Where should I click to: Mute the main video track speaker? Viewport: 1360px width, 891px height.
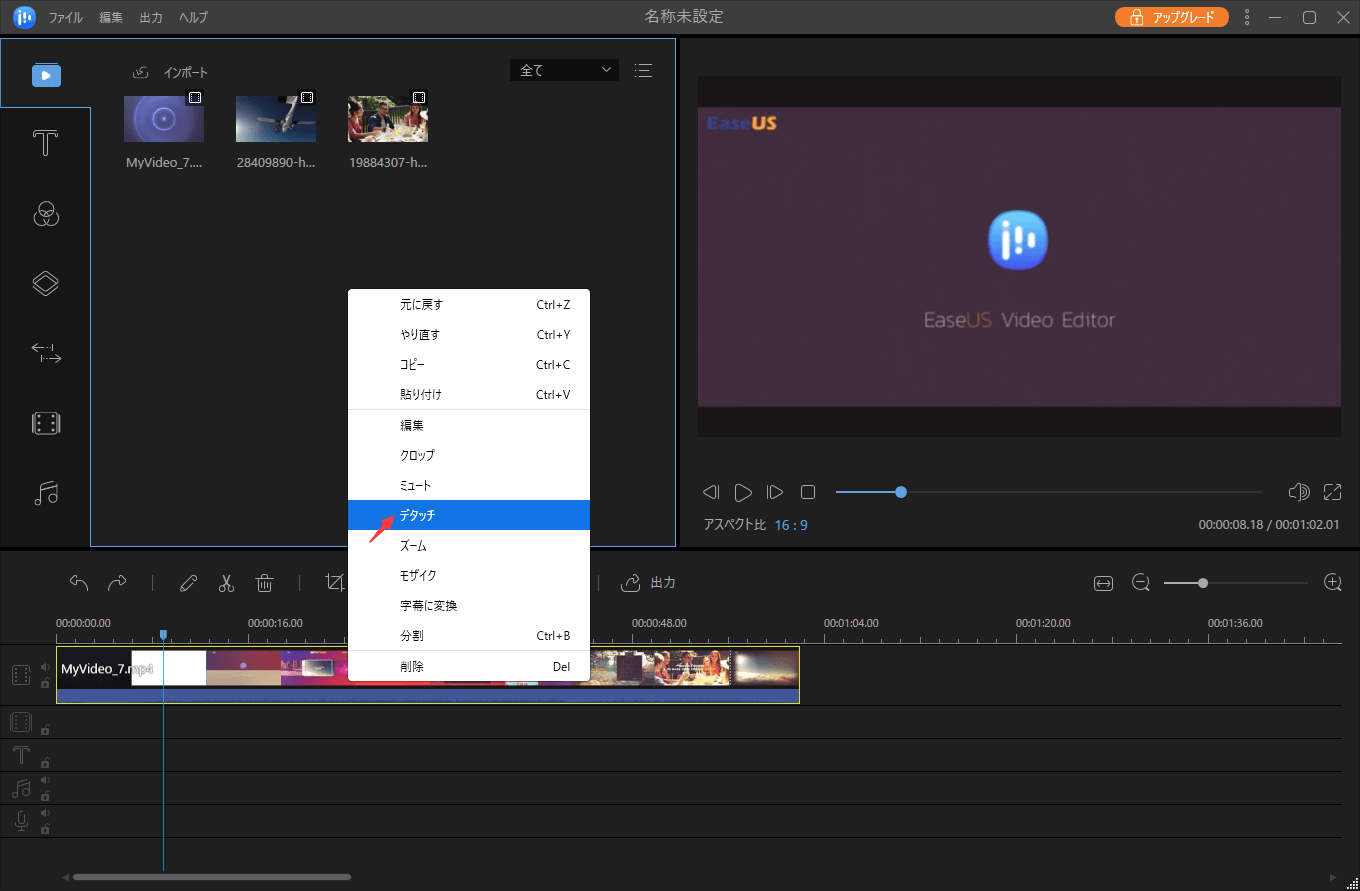pyautogui.click(x=45, y=667)
